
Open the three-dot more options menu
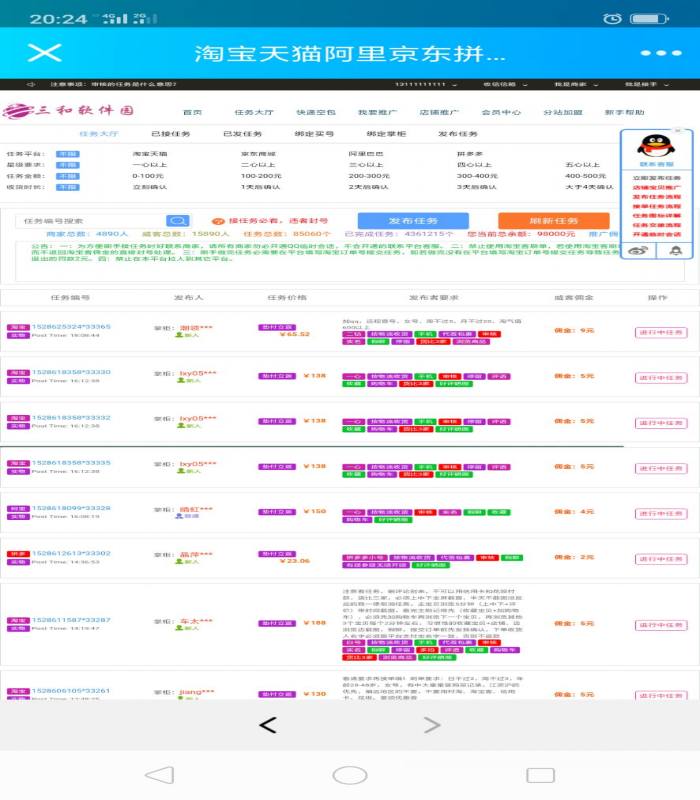660,53
